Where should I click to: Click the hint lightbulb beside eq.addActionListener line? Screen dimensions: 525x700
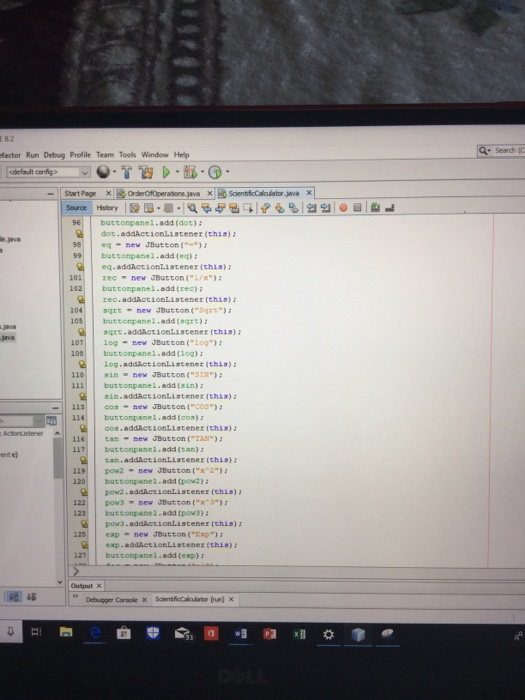(80, 267)
